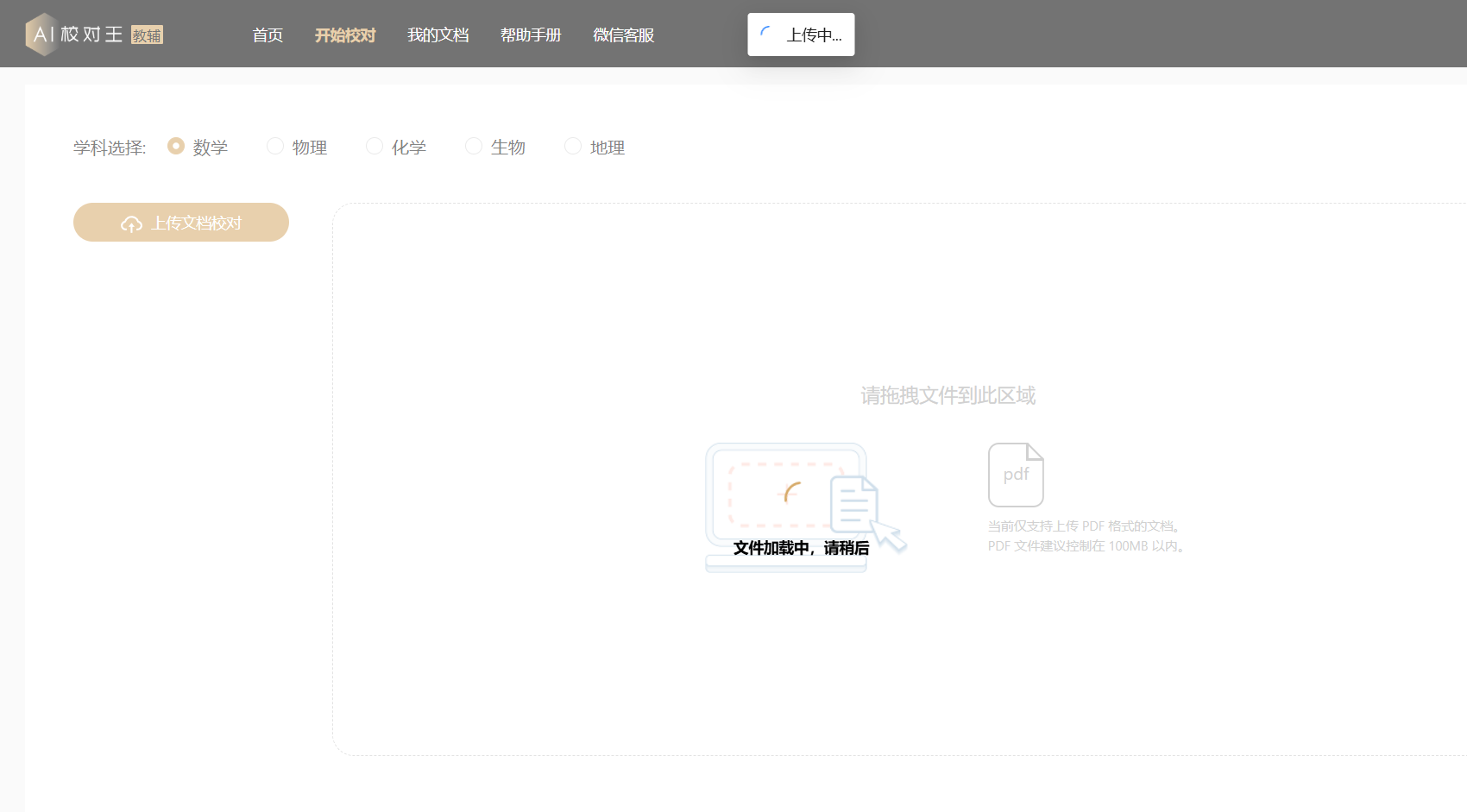Screen dimensions: 1467x812
Task: Switch subject to 地理
Action: pos(573,147)
